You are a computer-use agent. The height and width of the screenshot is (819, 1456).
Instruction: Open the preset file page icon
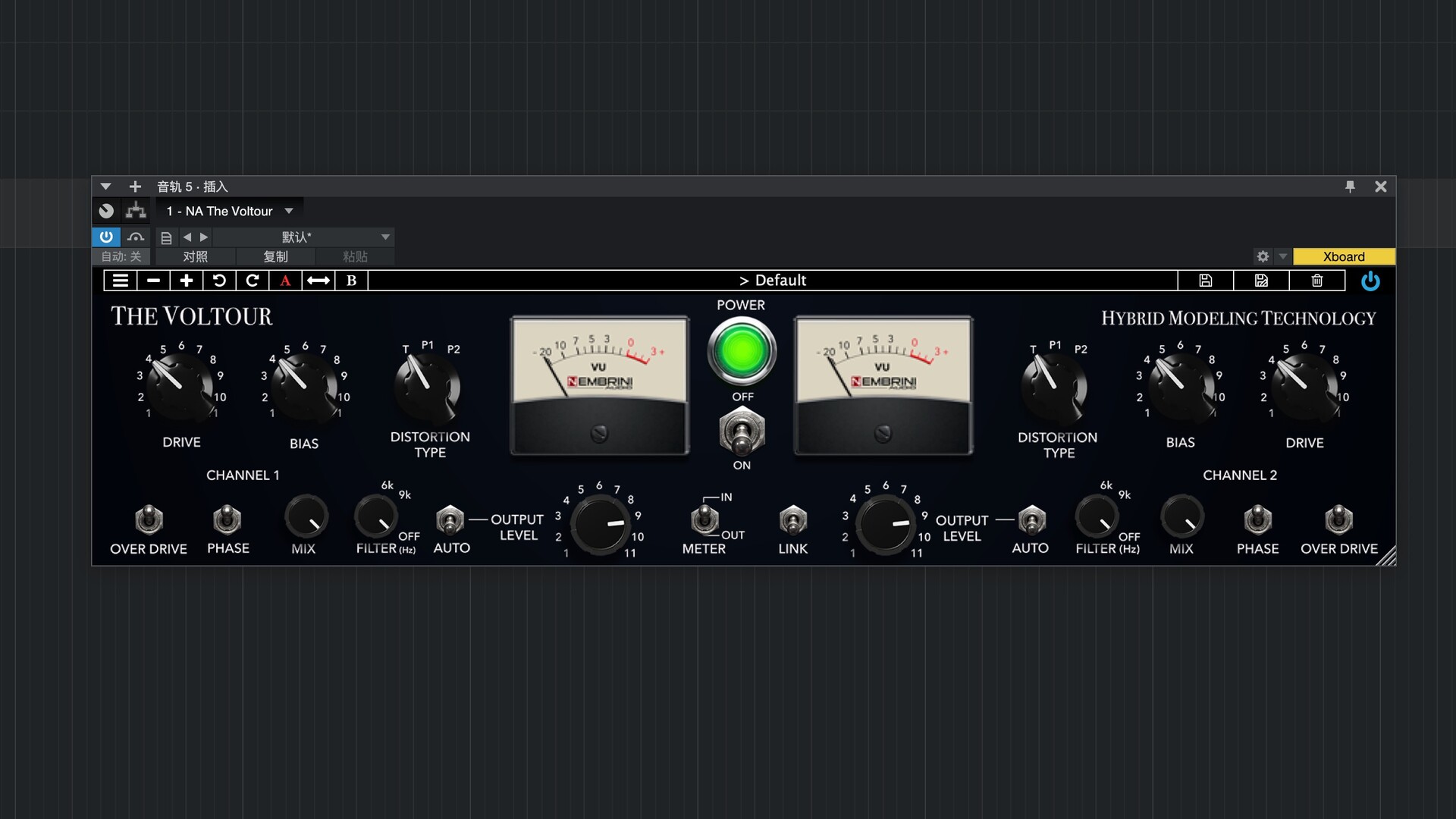pyautogui.click(x=166, y=237)
